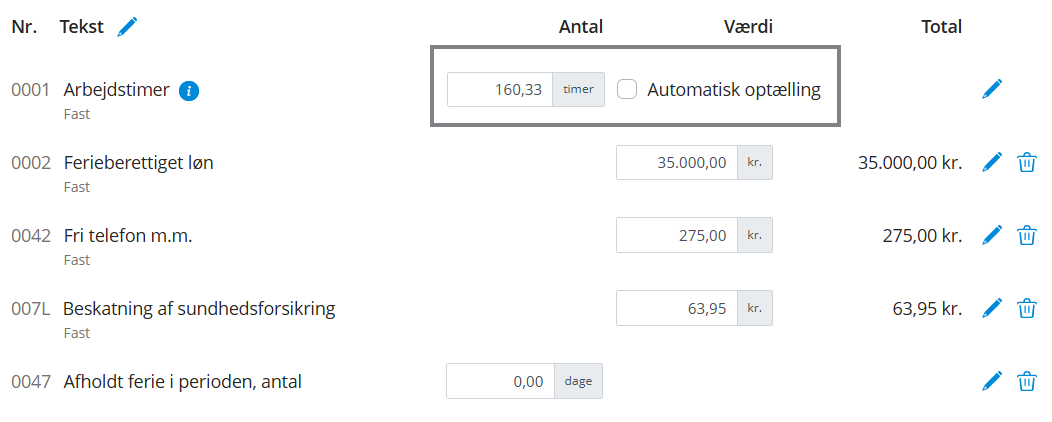The width and height of the screenshot is (1052, 422).
Task: Click the Ferieberettiget løn row label
Action: (x=138, y=162)
